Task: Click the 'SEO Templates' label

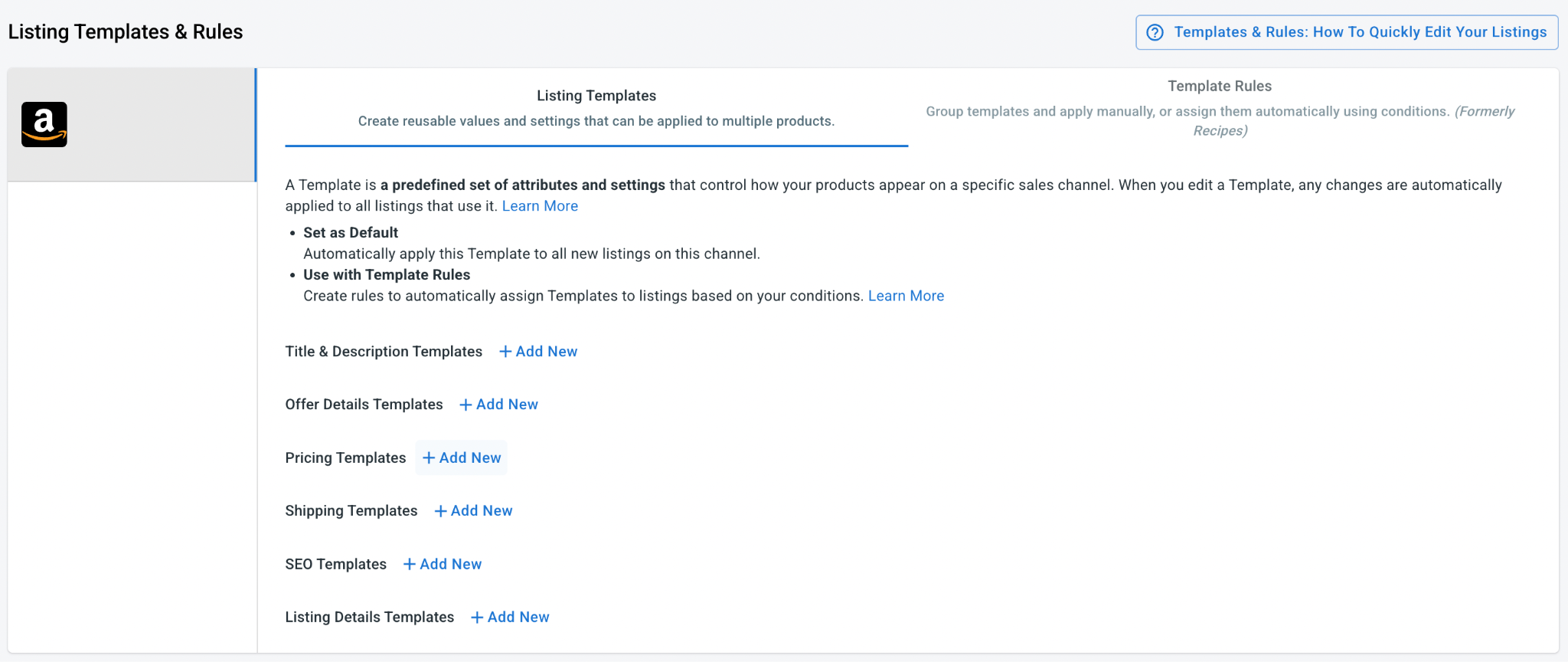Action: (335, 564)
